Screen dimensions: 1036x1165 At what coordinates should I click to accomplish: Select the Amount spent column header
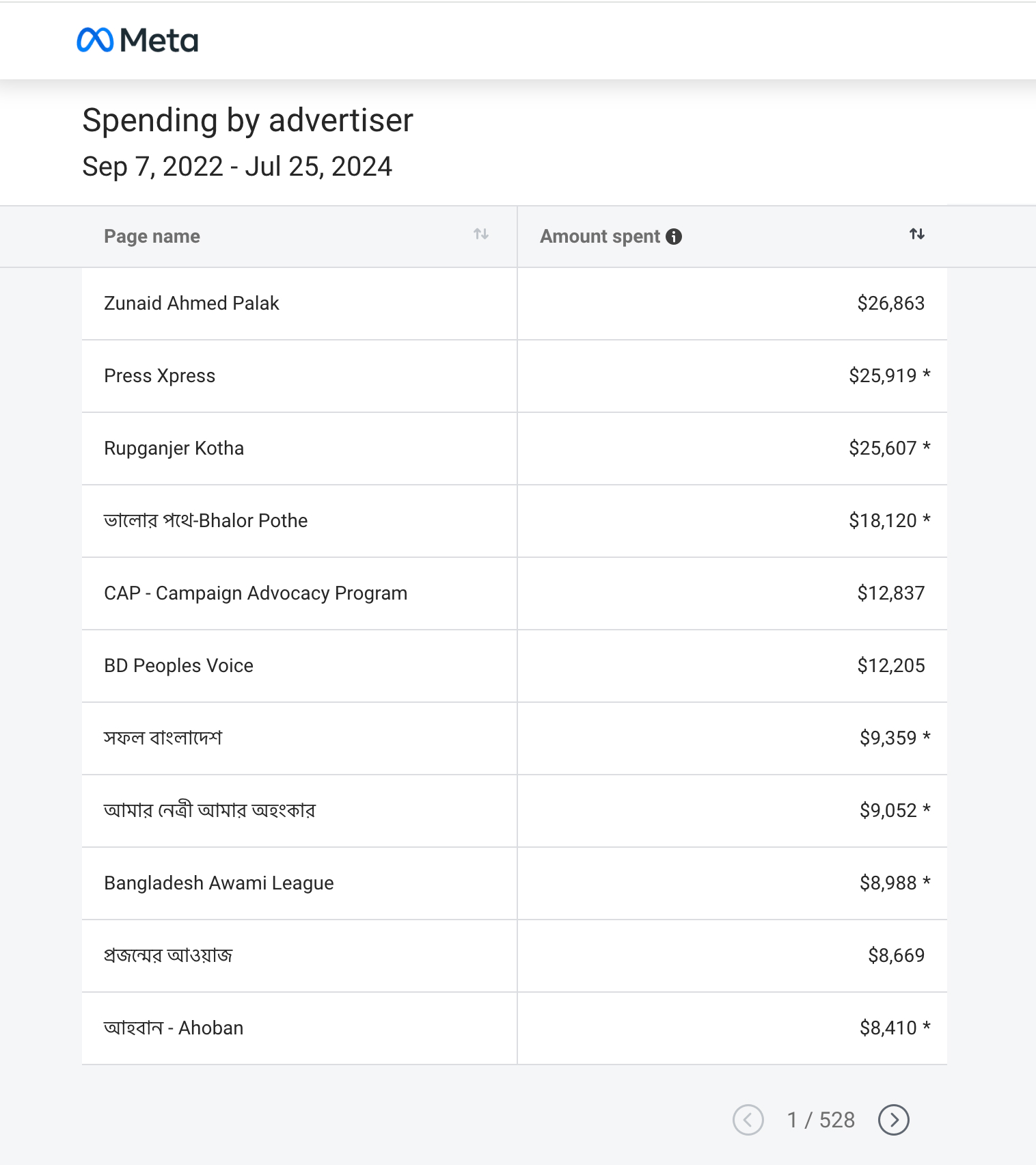[x=599, y=237]
